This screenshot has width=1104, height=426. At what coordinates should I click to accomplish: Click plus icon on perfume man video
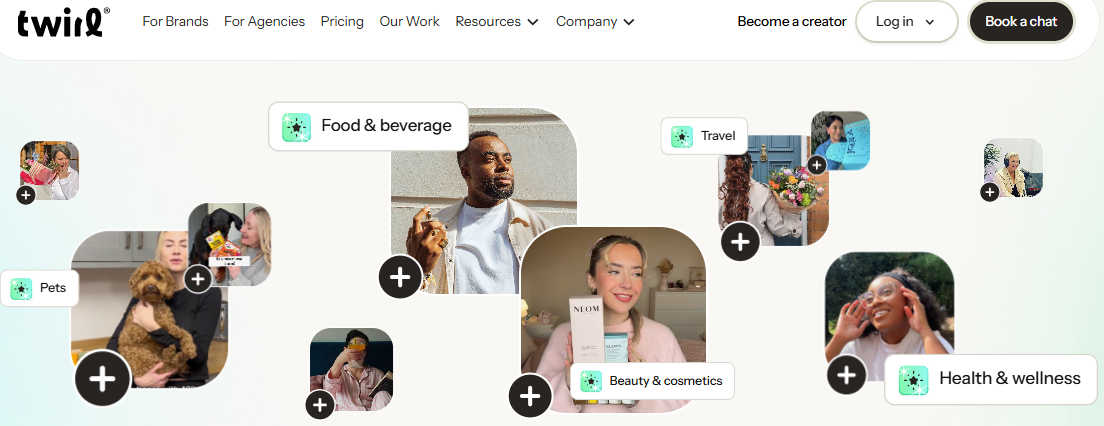point(400,277)
